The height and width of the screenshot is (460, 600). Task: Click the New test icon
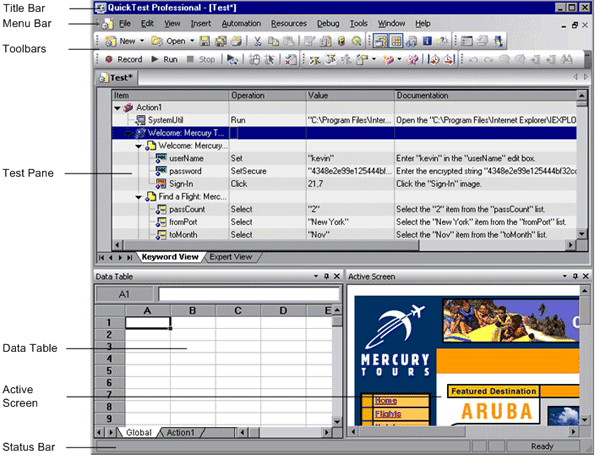[111, 41]
